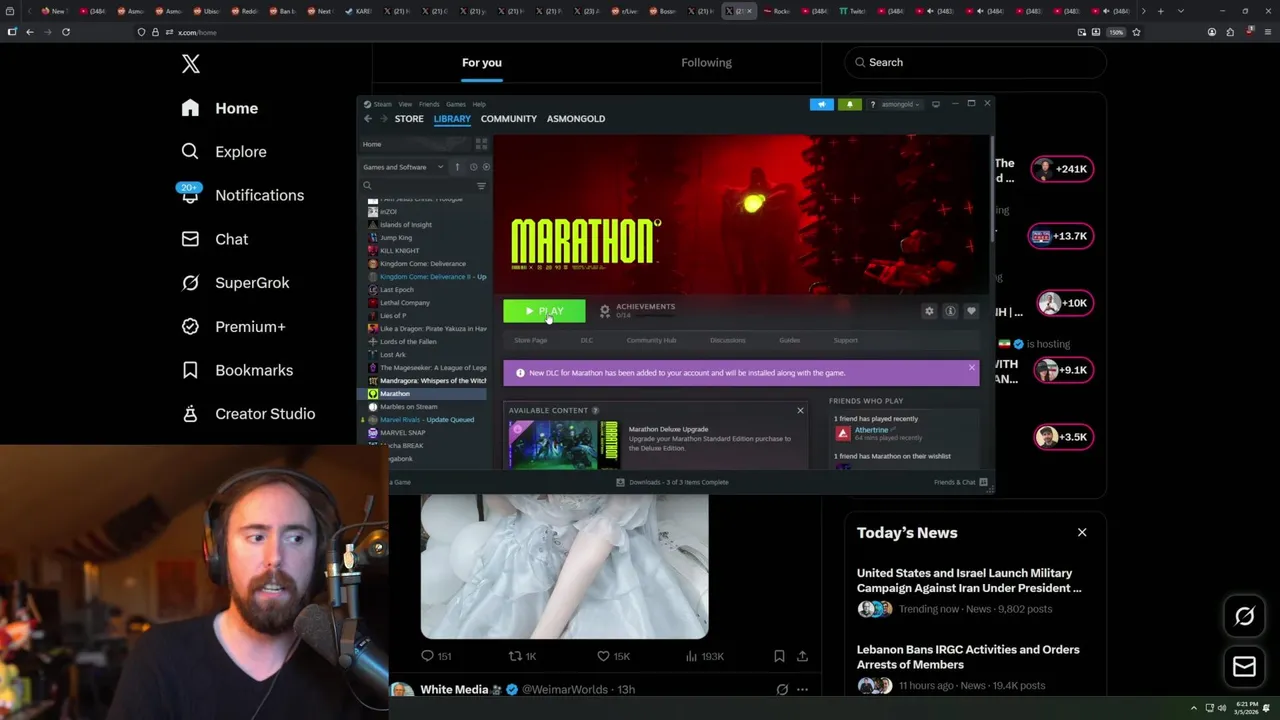
Task: Open the Marathon Guides link
Action: pos(790,341)
